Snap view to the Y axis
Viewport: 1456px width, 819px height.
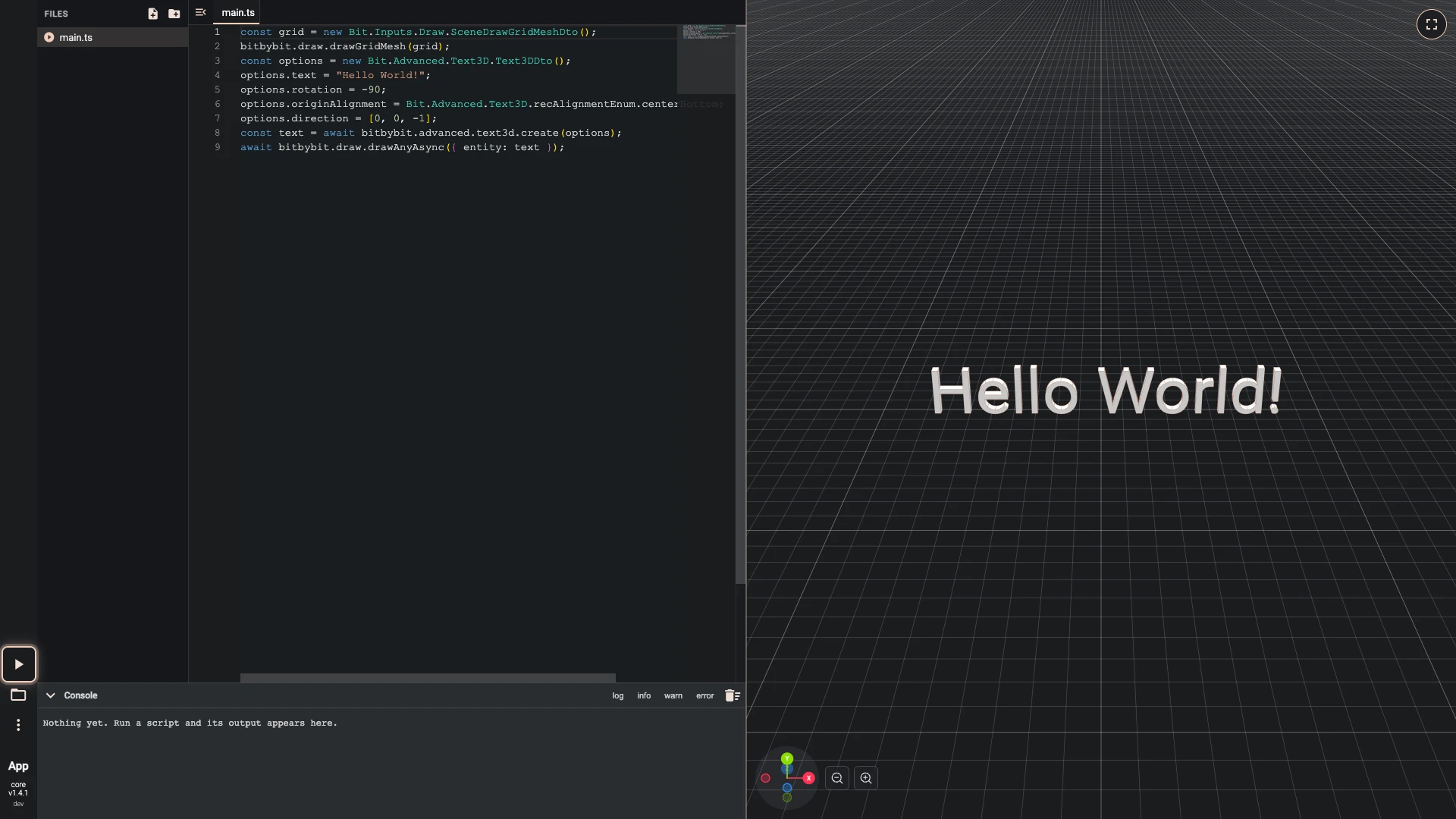coord(787,758)
